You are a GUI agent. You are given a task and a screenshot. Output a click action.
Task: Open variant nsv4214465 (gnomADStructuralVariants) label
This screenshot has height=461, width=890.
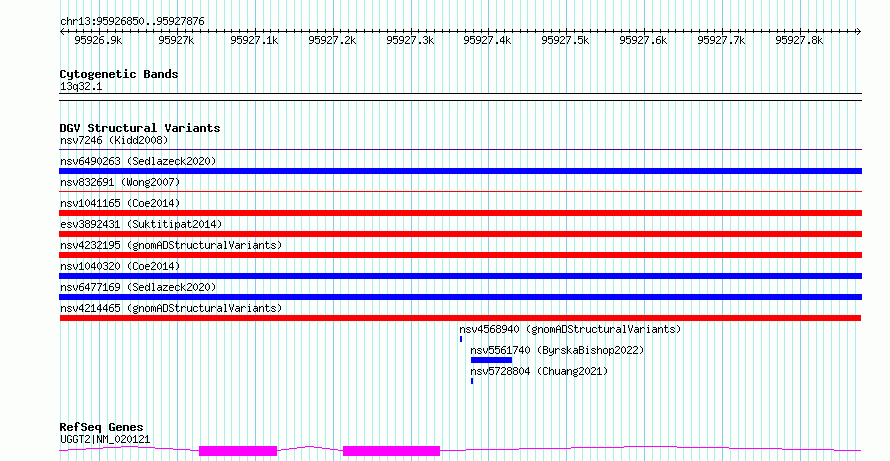[171, 308]
